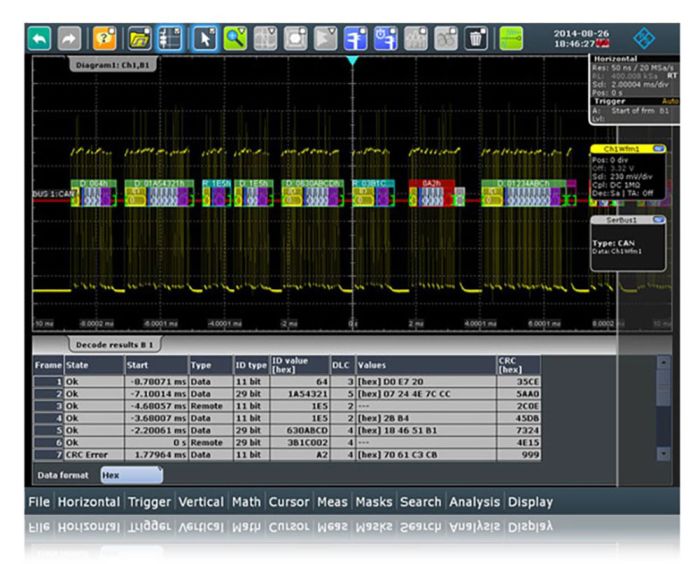
Task: Click the BUS 1:CAN bus label
Action: pos(54,194)
